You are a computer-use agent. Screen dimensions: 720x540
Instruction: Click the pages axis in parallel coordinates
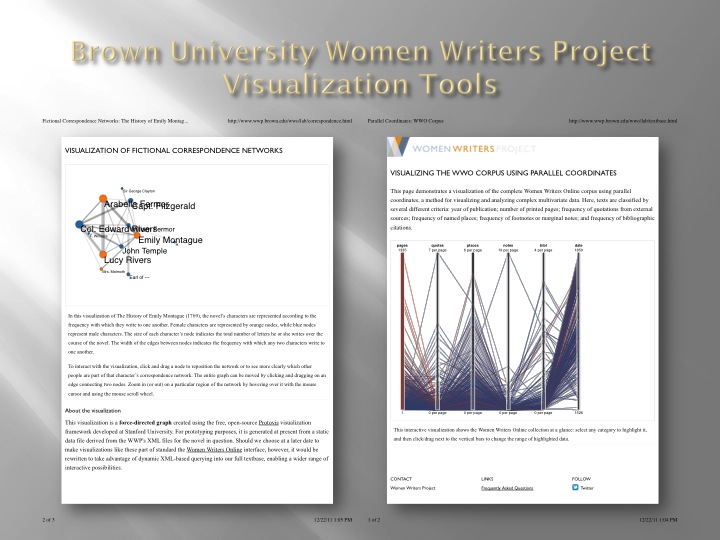pyautogui.click(x=402, y=330)
